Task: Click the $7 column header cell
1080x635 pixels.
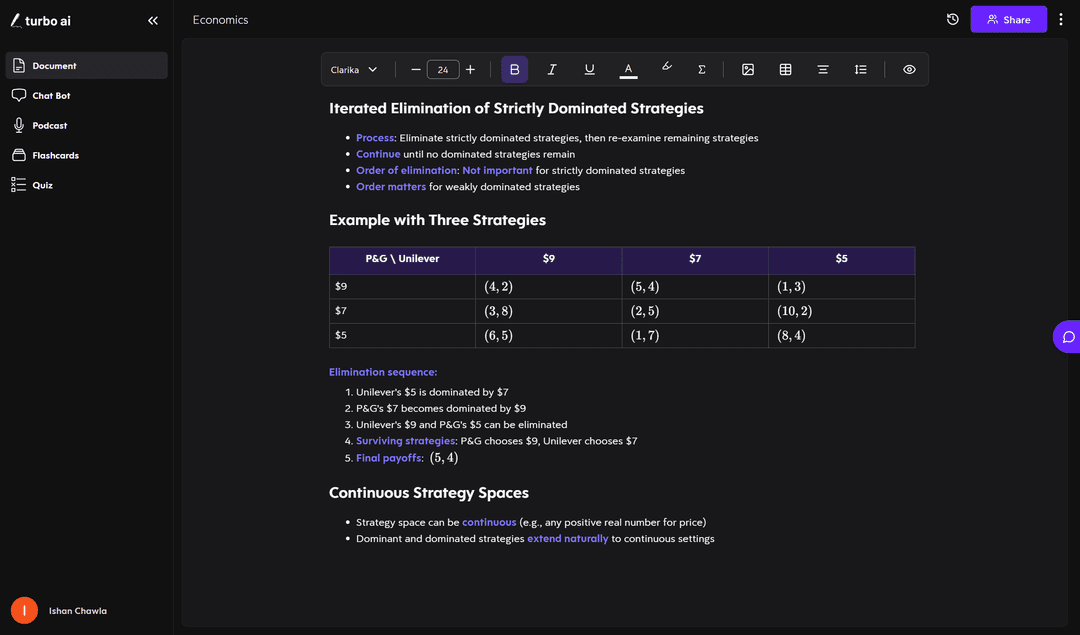Action: click(695, 259)
